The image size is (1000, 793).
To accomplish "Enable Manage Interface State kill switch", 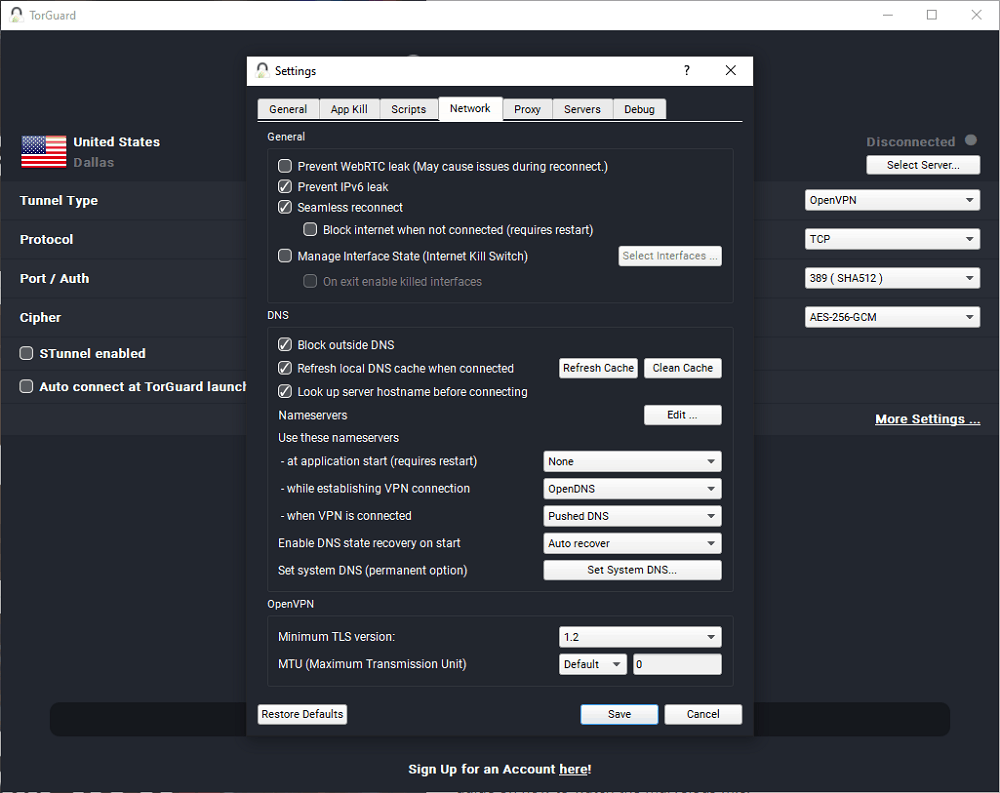I will click(285, 256).
